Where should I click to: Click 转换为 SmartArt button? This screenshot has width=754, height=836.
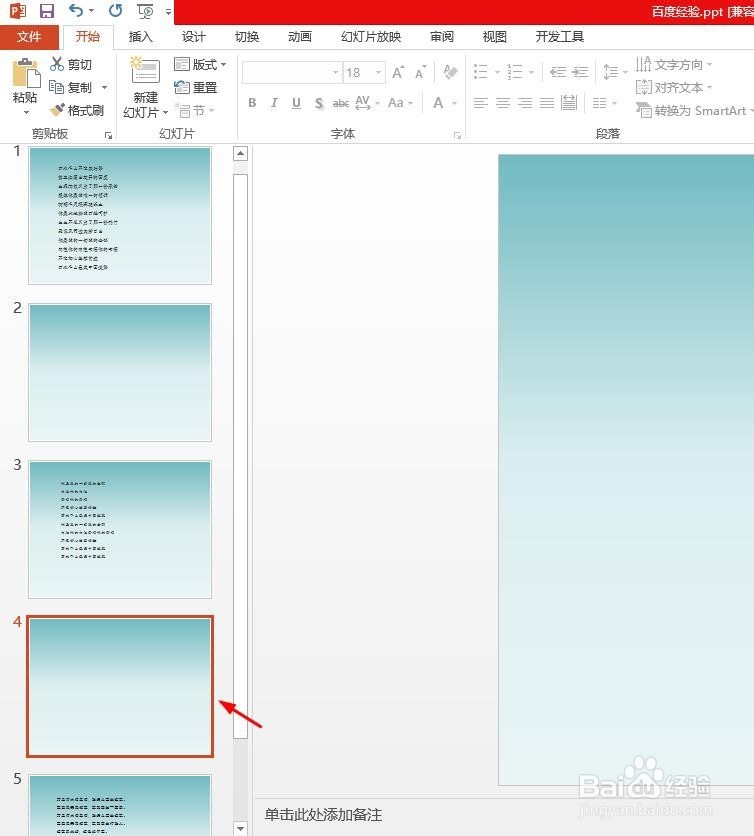[x=694, y=110]
